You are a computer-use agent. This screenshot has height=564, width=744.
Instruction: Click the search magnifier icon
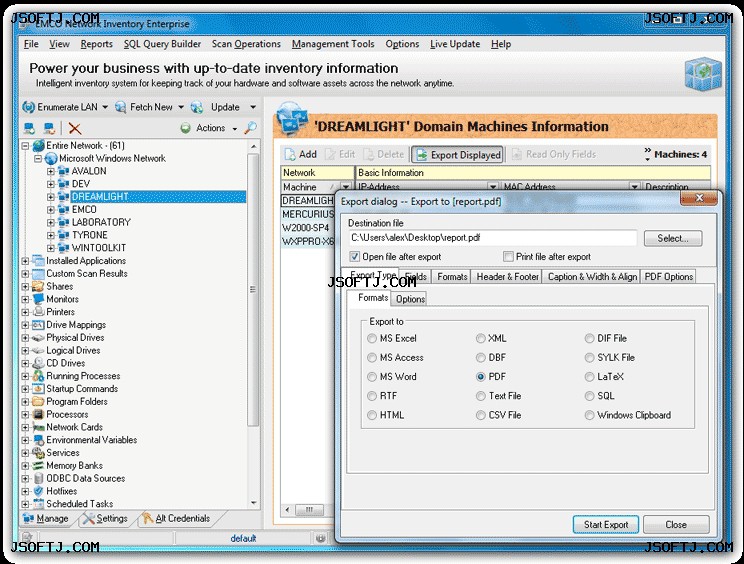tap(251, 128)
